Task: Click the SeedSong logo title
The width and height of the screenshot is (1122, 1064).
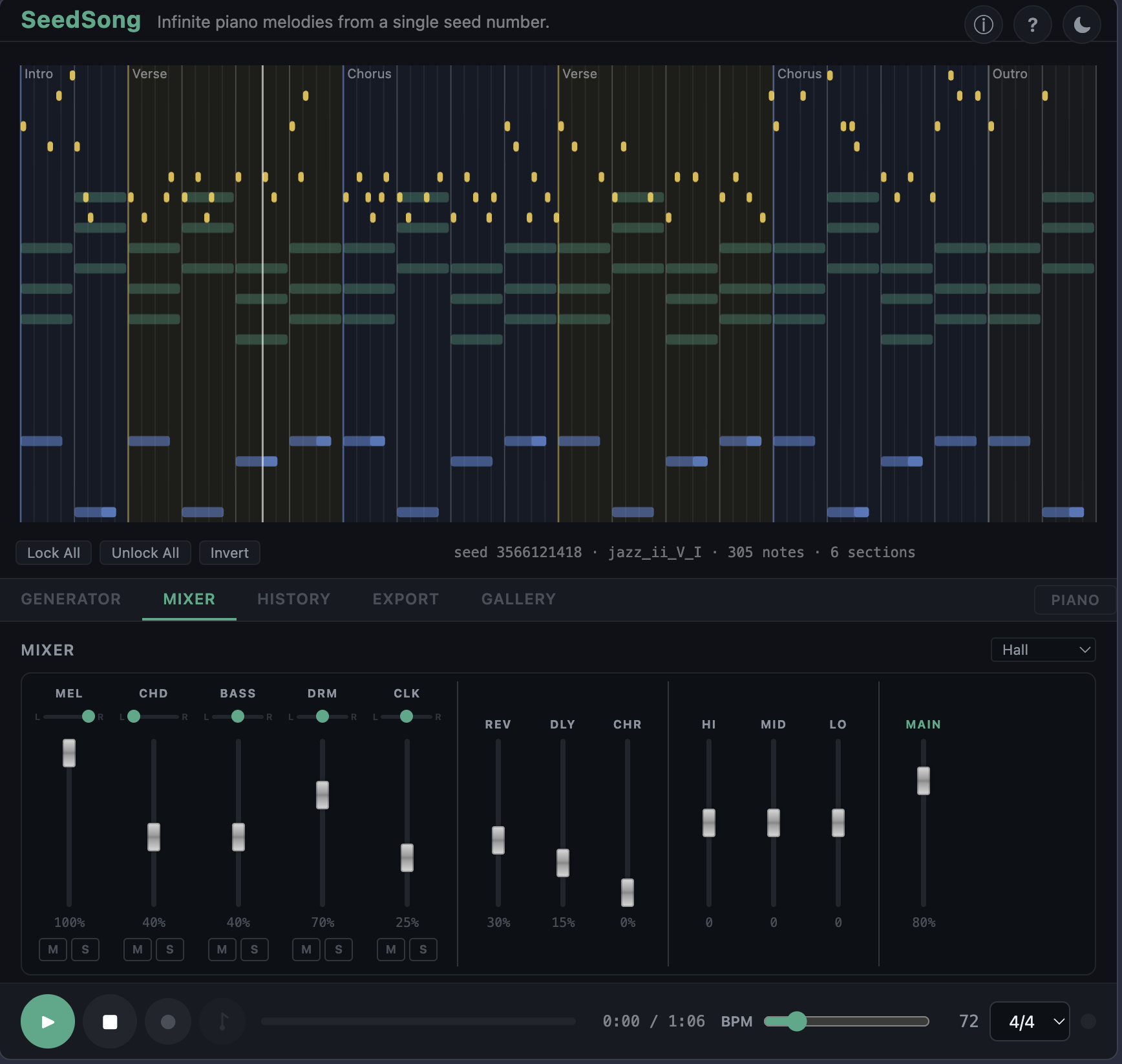Action: [81, 21]
